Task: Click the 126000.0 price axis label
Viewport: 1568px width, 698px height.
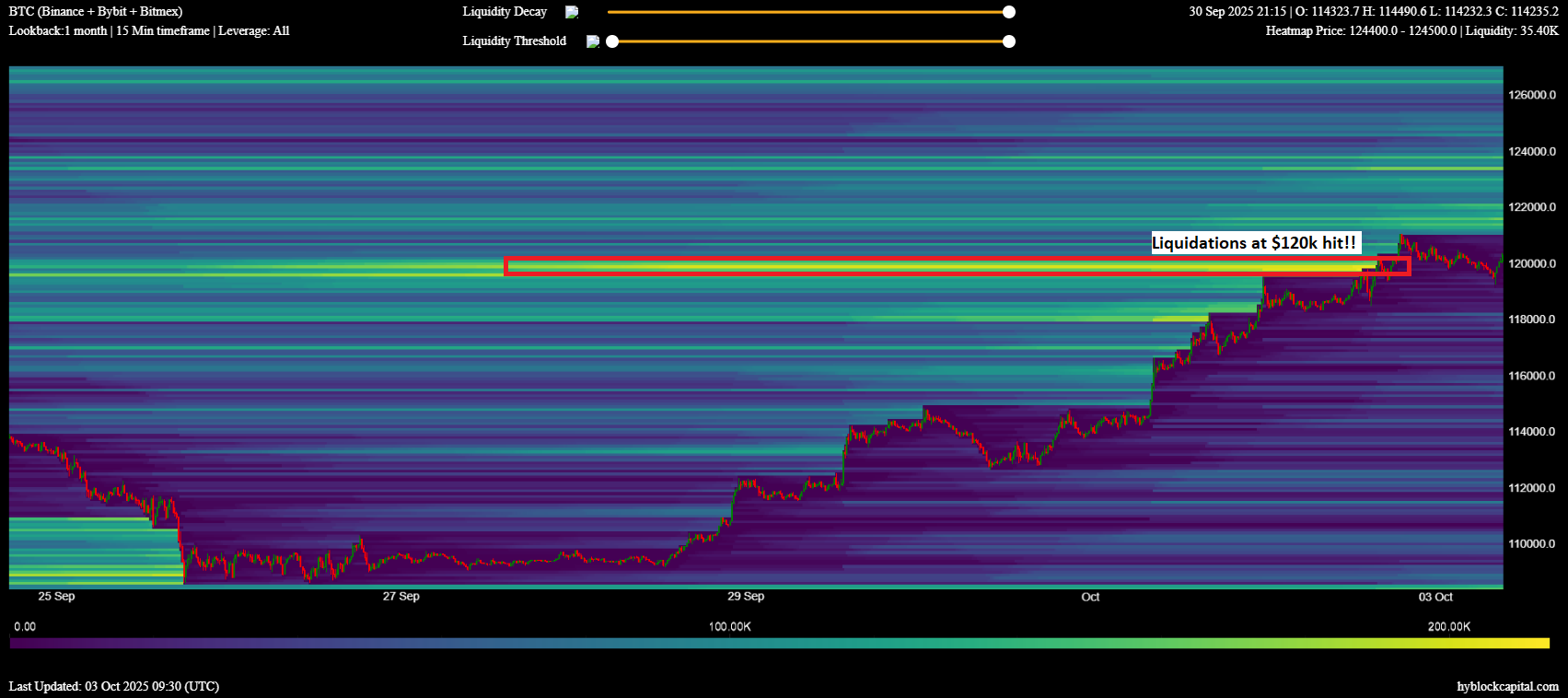Action: click(x=1532, y=95)
